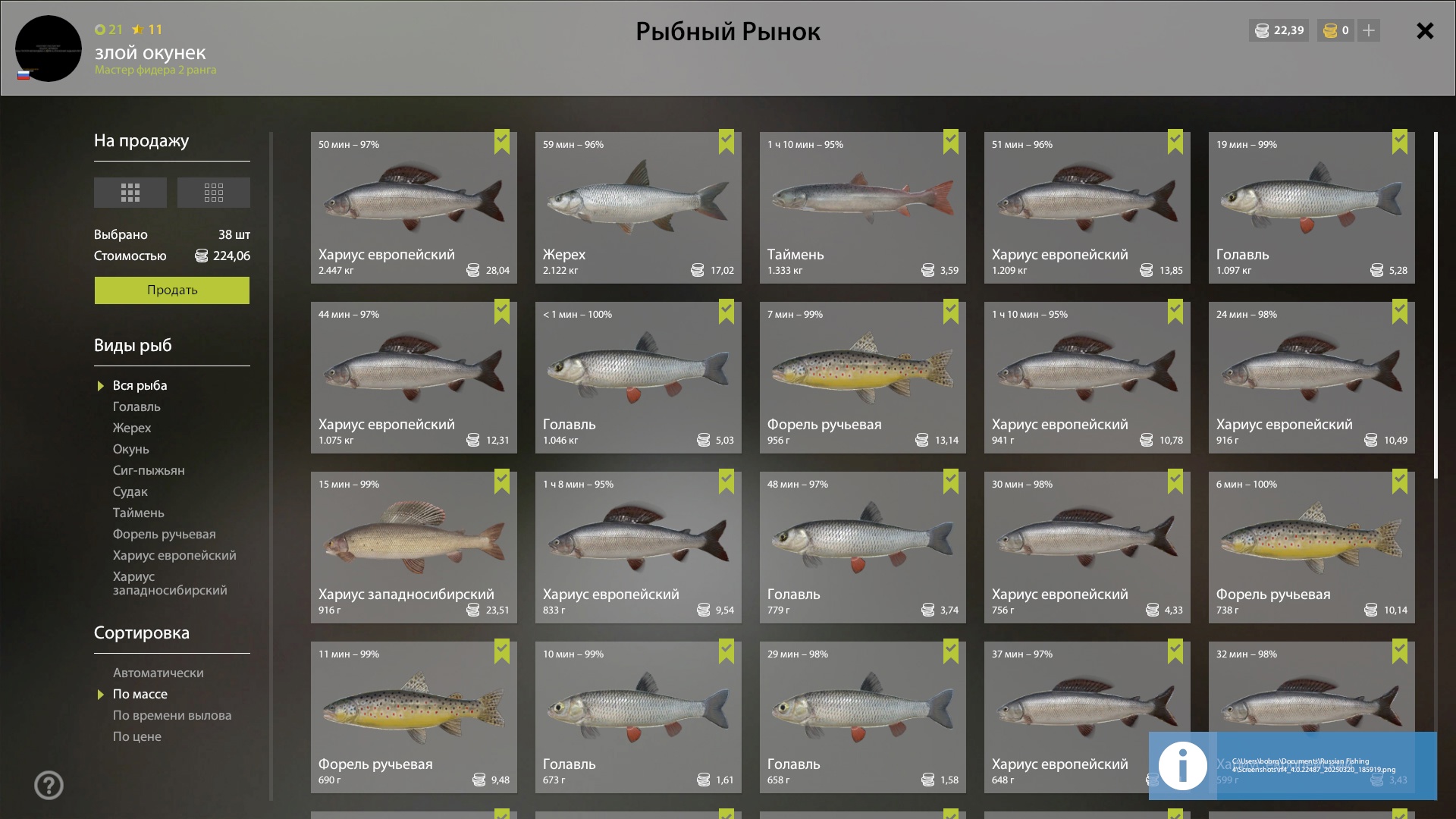Untick the bookmark on Жерех 2.122 кг

tap(726, 142)
